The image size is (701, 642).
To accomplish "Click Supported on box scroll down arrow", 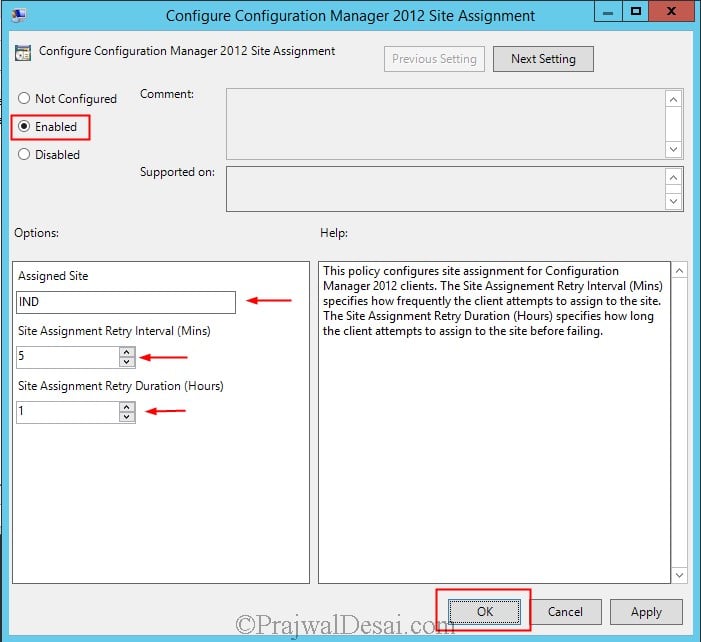I will point(674,201).
